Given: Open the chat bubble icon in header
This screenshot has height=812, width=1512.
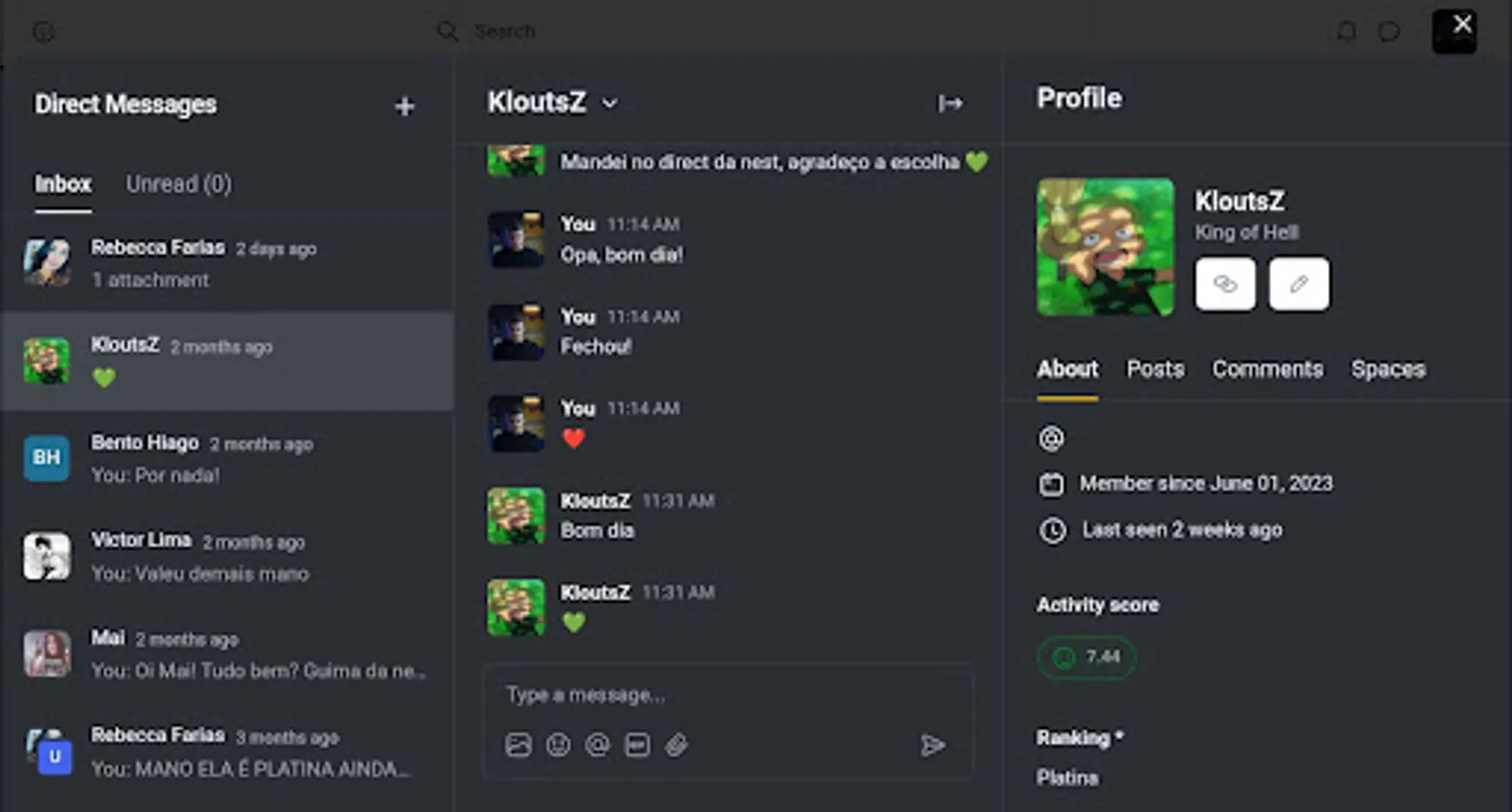Looking at the screenshot, I should 1389,32.
